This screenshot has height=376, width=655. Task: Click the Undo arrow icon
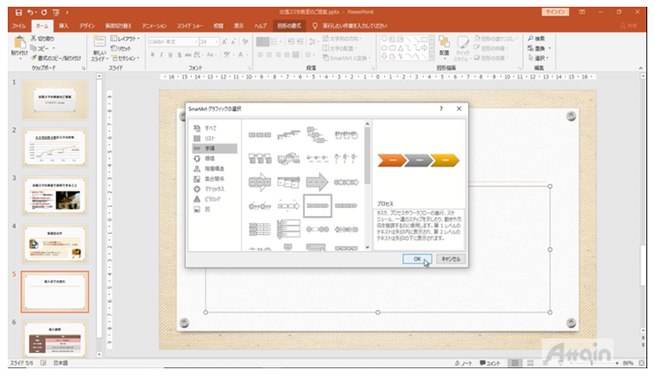click(x=30, y=13)
